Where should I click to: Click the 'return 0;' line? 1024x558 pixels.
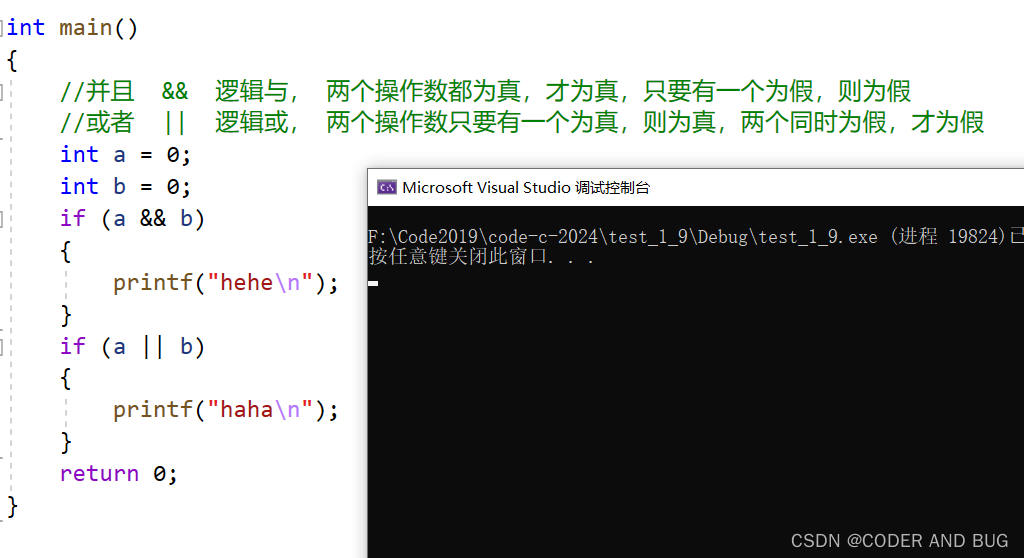[119, 474]
